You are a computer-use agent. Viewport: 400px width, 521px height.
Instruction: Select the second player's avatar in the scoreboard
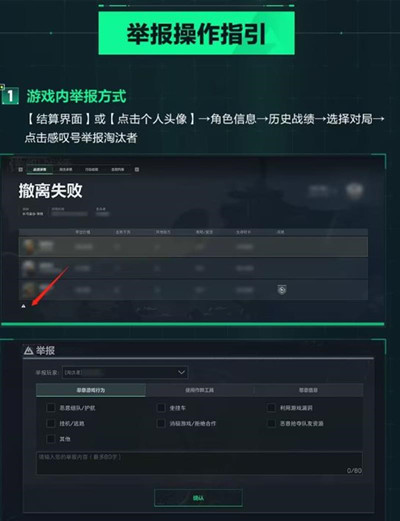pos(29,268)
